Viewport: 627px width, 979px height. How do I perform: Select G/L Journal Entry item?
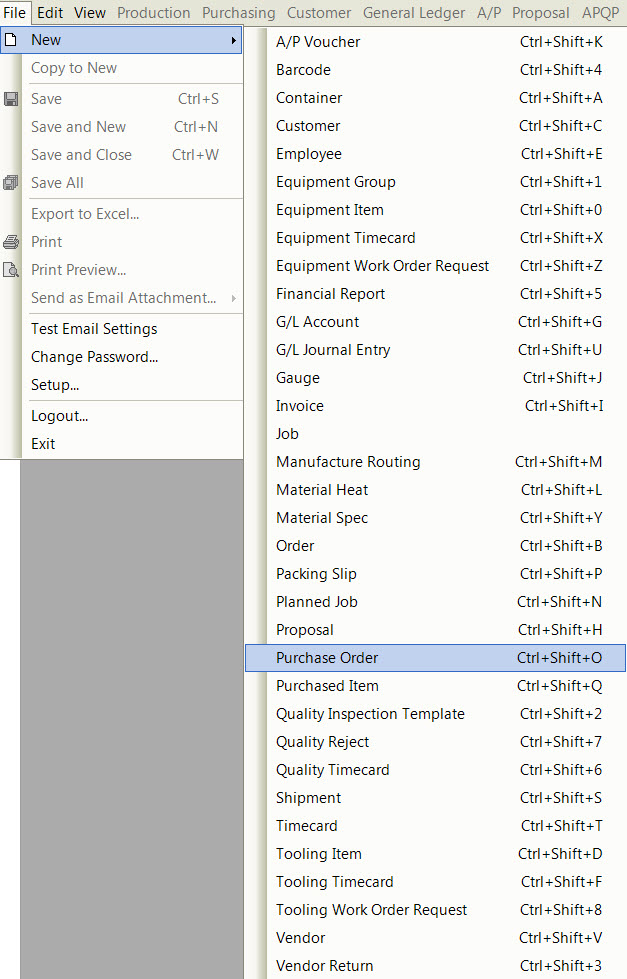click(333, 350)
